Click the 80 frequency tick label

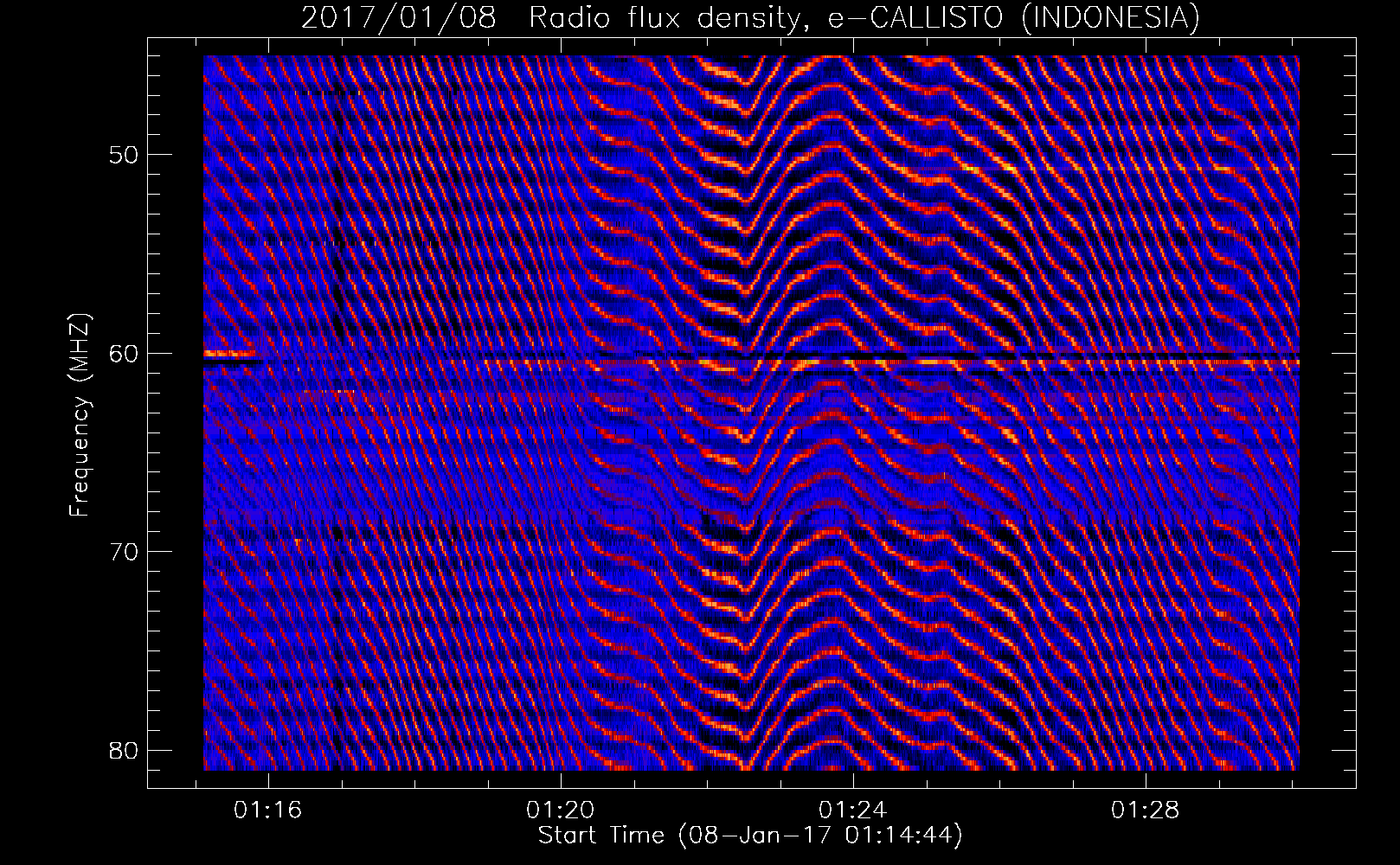(123, 749)
